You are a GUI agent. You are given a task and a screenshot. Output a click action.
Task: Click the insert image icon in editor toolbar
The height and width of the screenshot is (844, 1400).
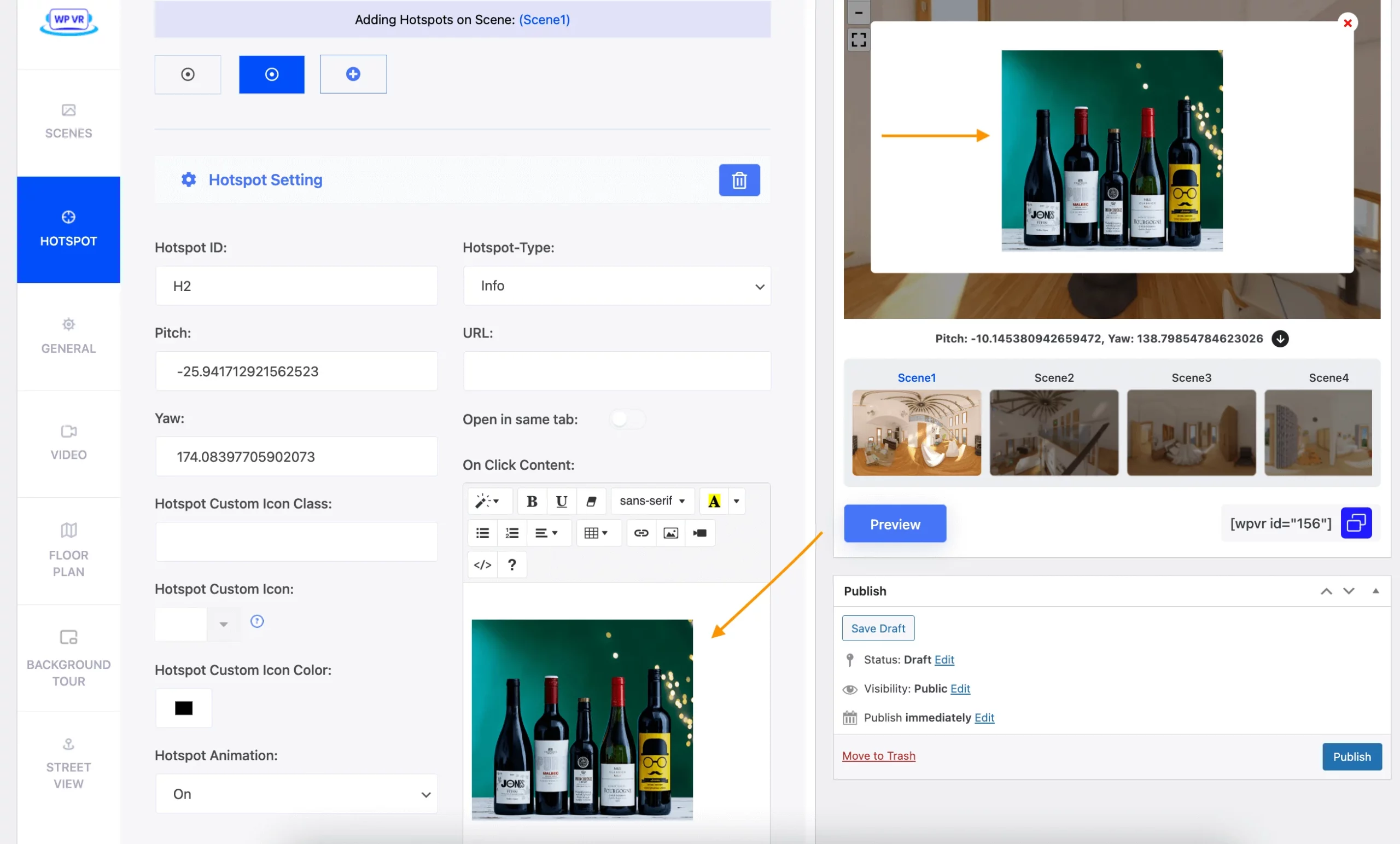click(671, 533)
